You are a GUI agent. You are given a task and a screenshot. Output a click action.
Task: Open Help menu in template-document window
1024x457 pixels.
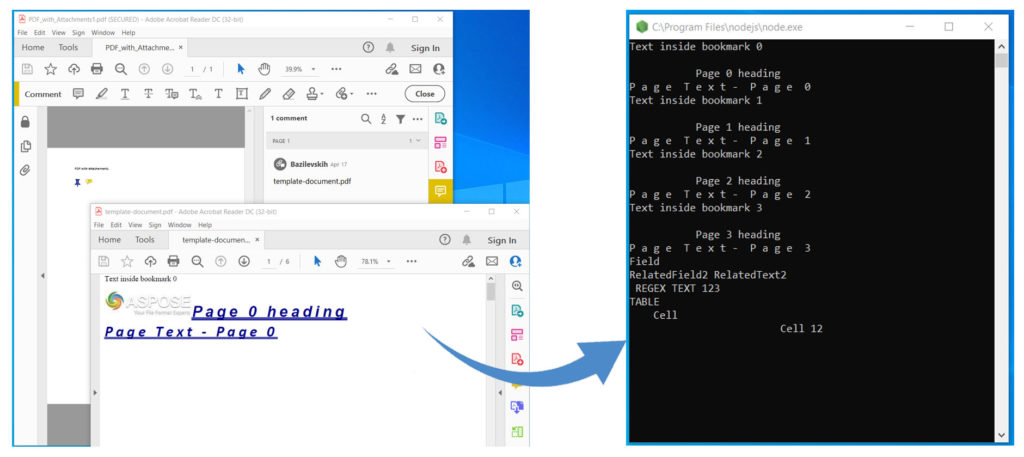pos(205,225)
